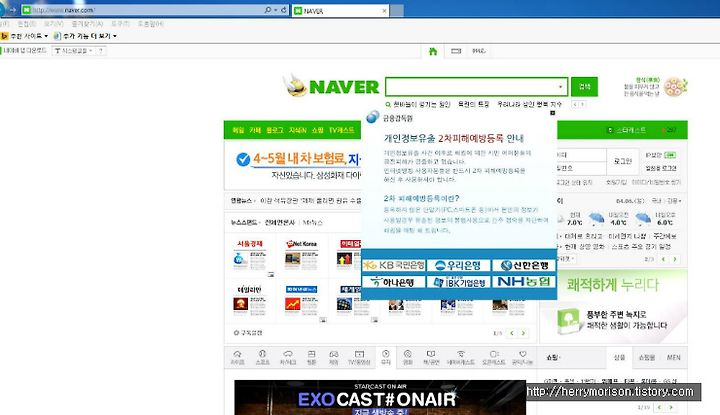Open the 도구(T) menu
The width and height of the screenshot is (720, 415).
[x=121, y=23]
